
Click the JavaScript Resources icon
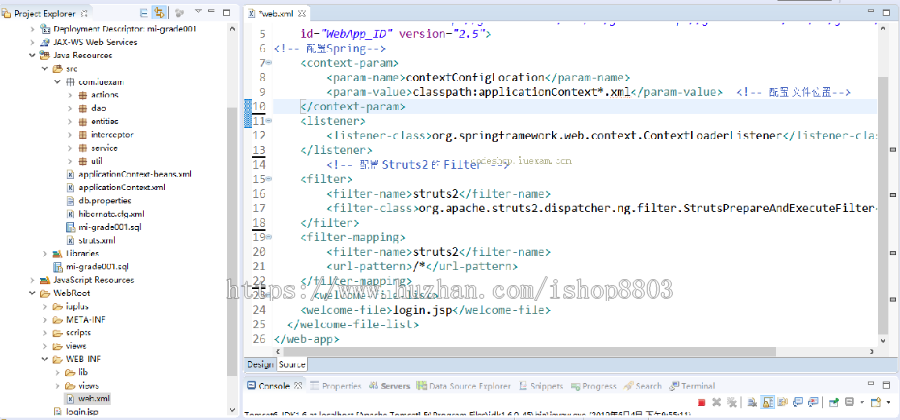(44, 280)
